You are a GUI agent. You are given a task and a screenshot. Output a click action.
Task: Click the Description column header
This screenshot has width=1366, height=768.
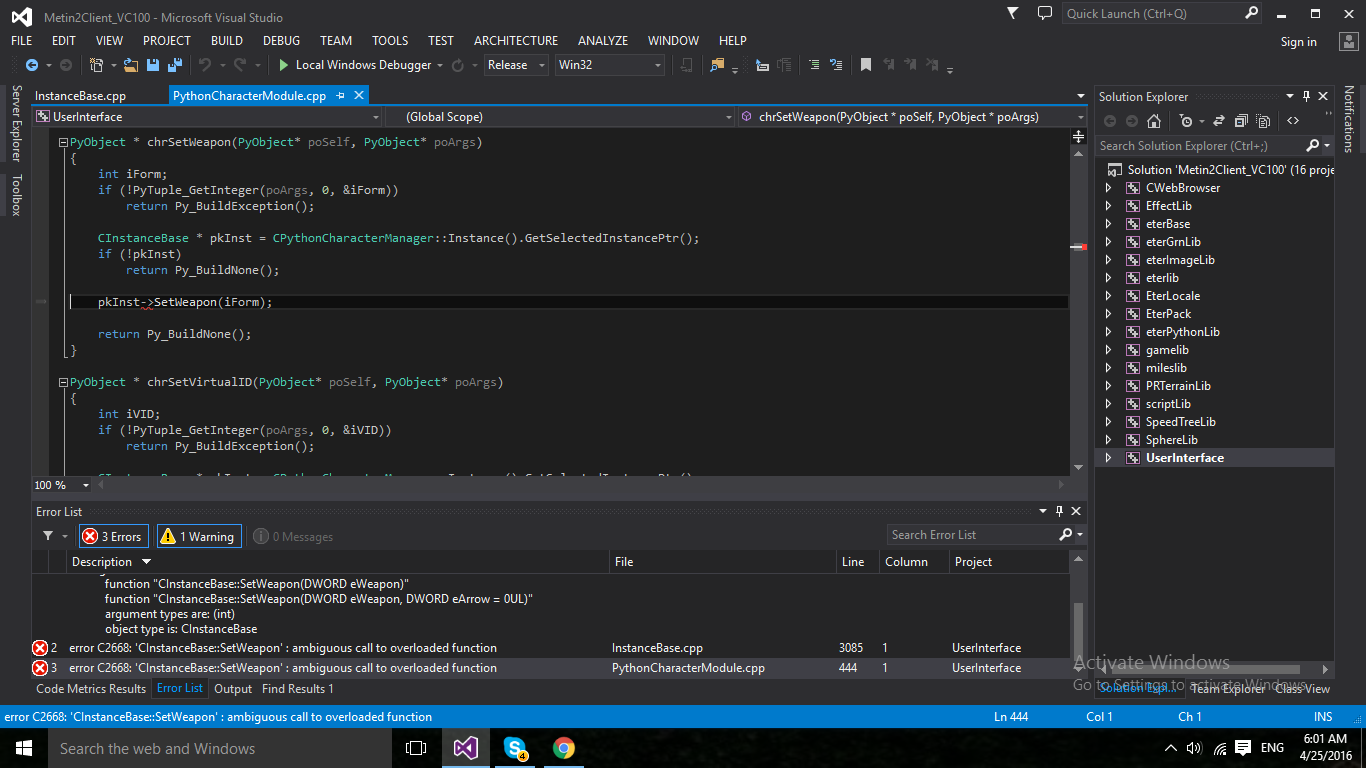[338, 562]
